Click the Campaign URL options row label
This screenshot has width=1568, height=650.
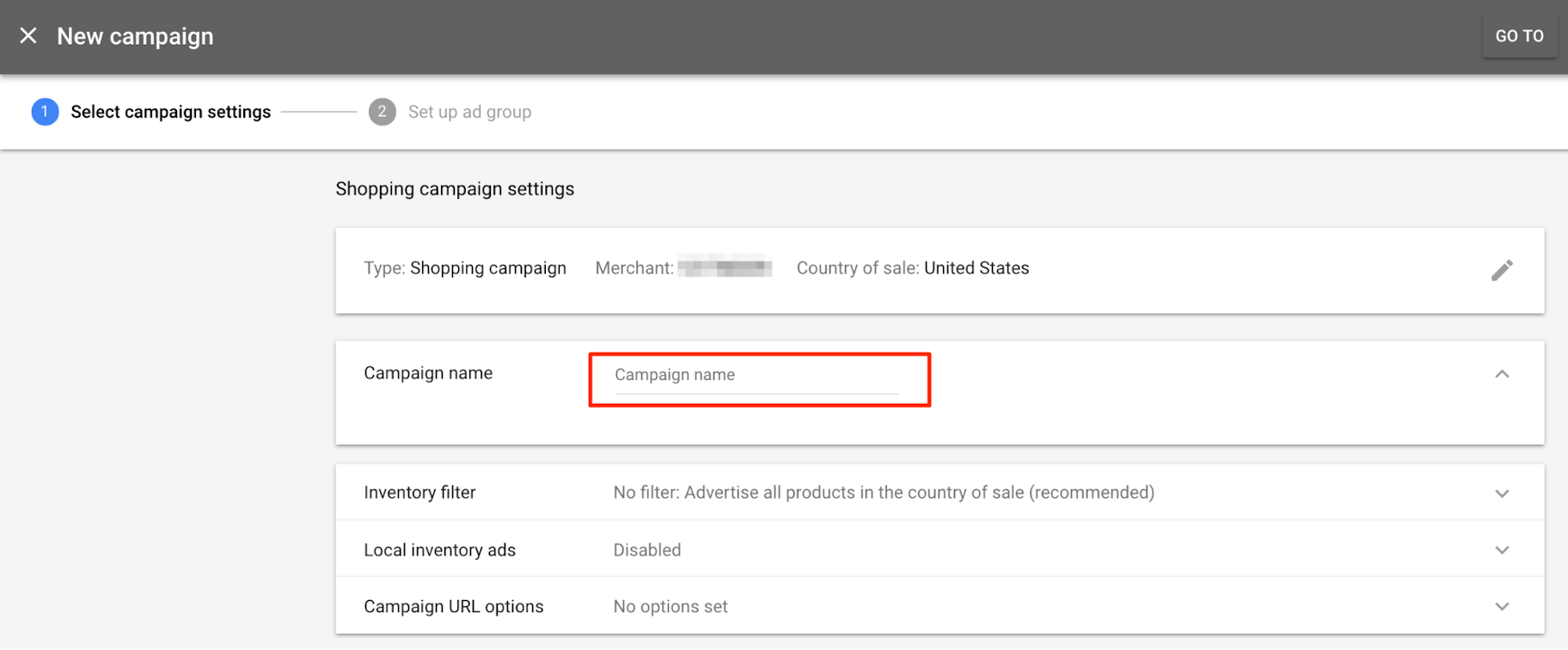(x=453, y=607)
